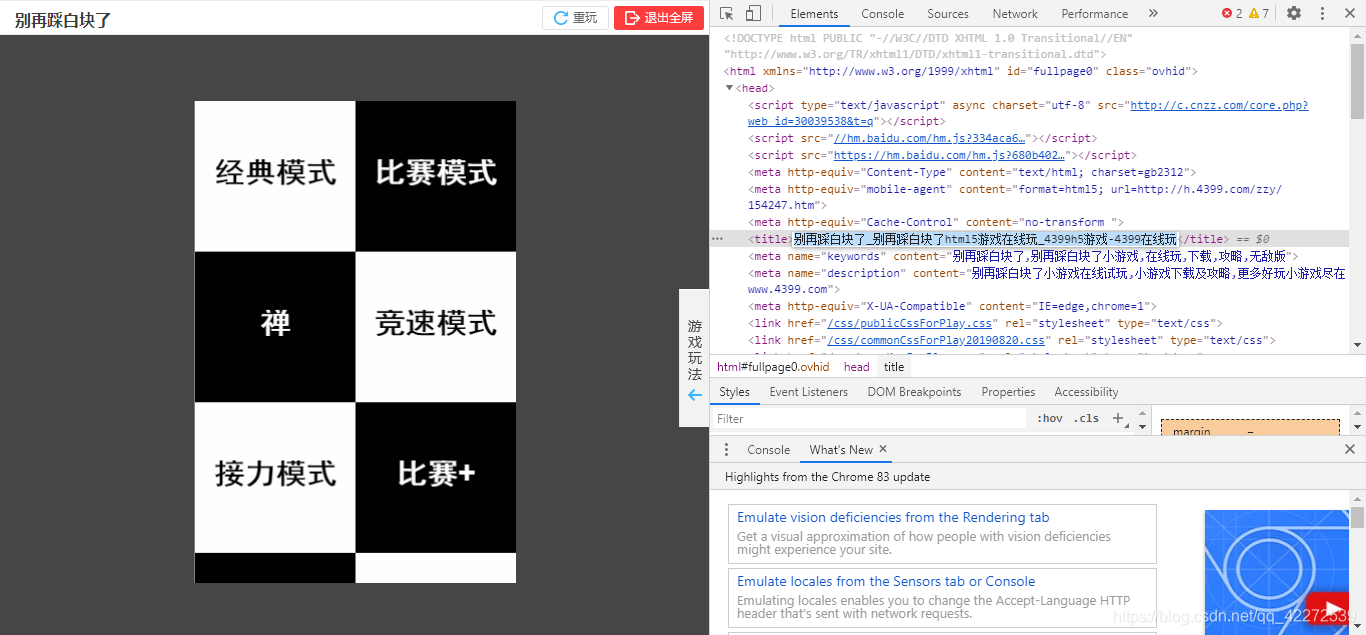Choose 竞速模式 game tile
Screen dimensions: 1366x635
(436, 327)
